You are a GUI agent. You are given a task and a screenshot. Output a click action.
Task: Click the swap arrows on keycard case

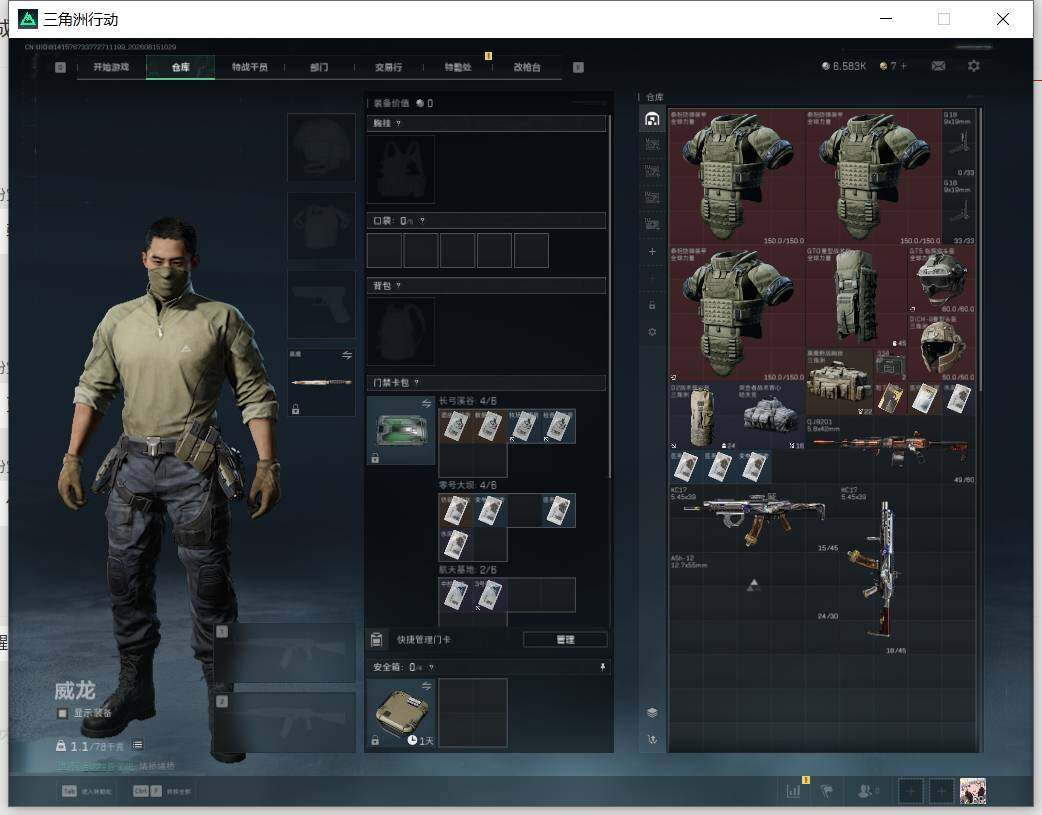[427, 404]
